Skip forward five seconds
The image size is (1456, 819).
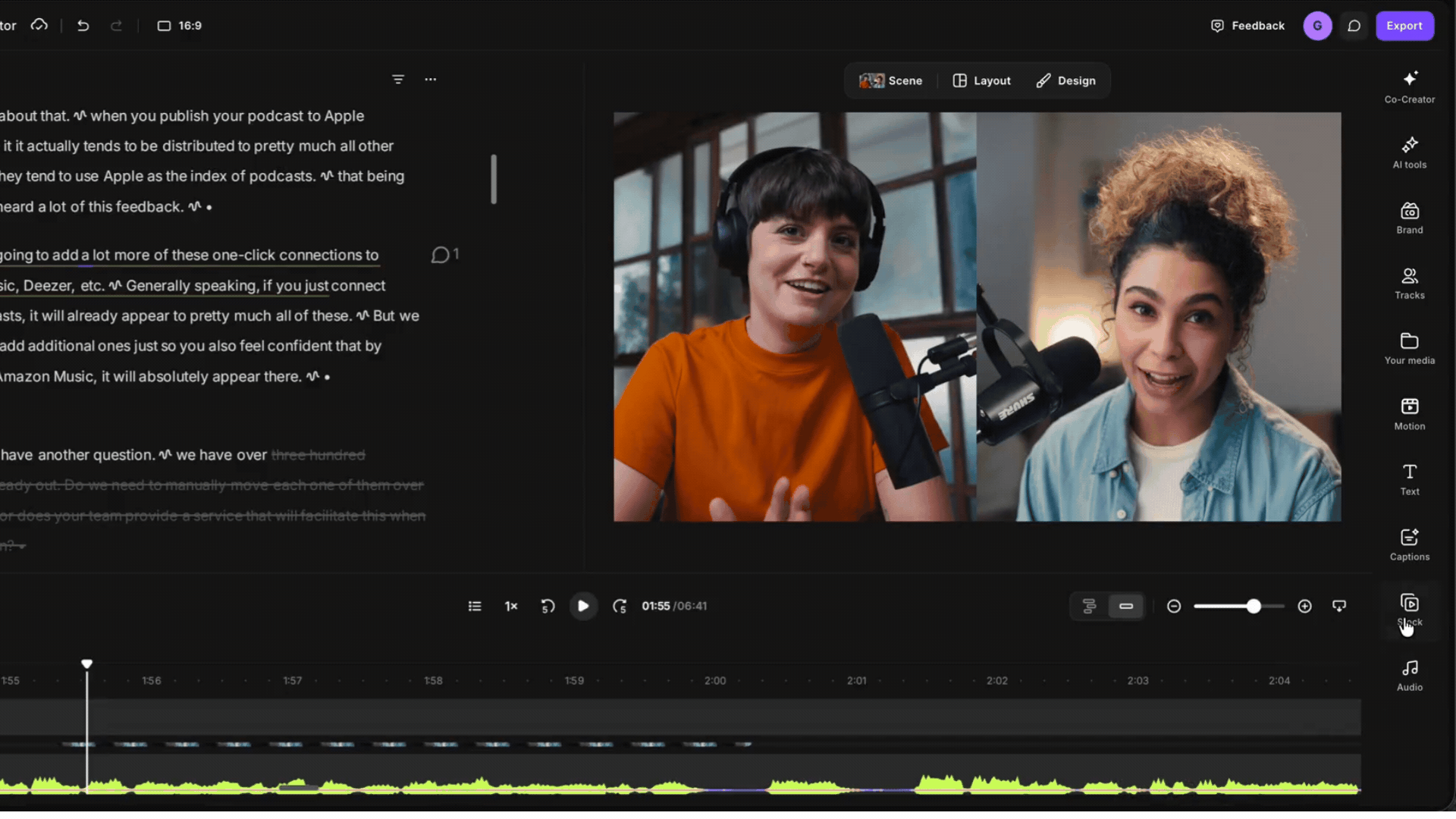click(x=620, y=606)
